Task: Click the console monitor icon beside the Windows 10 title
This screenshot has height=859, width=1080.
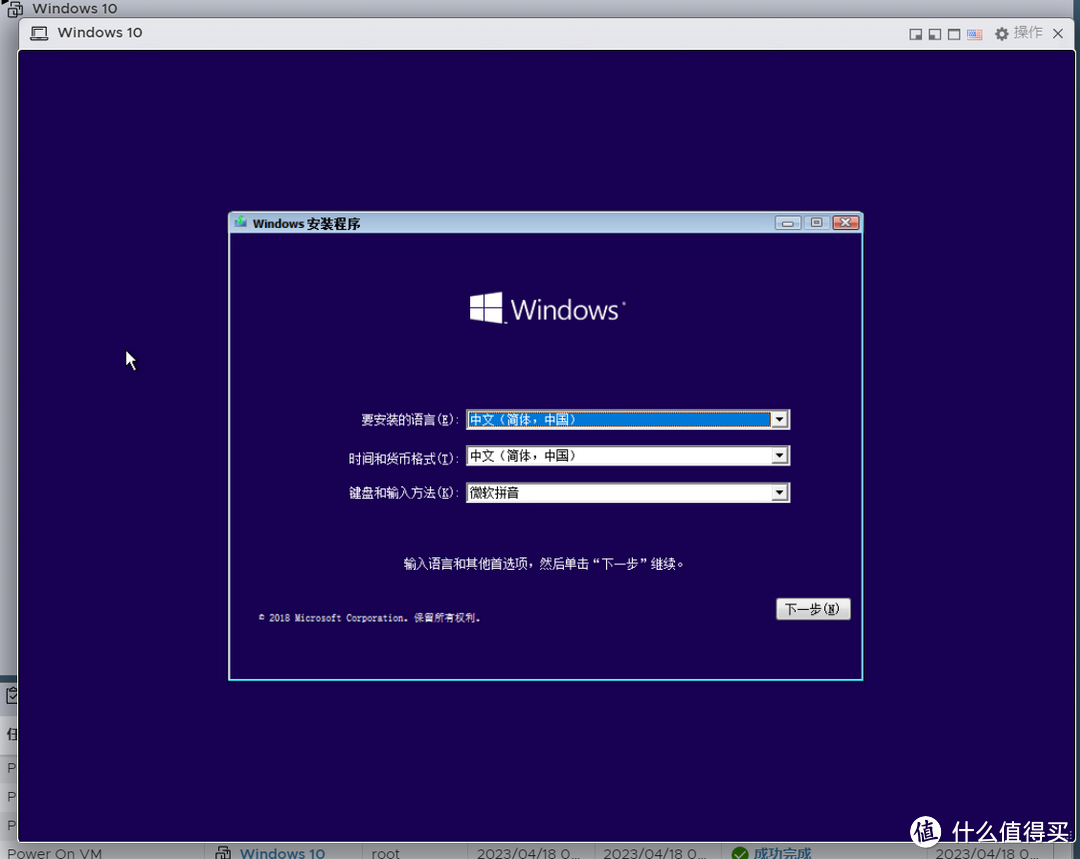Action: (39, 33)
